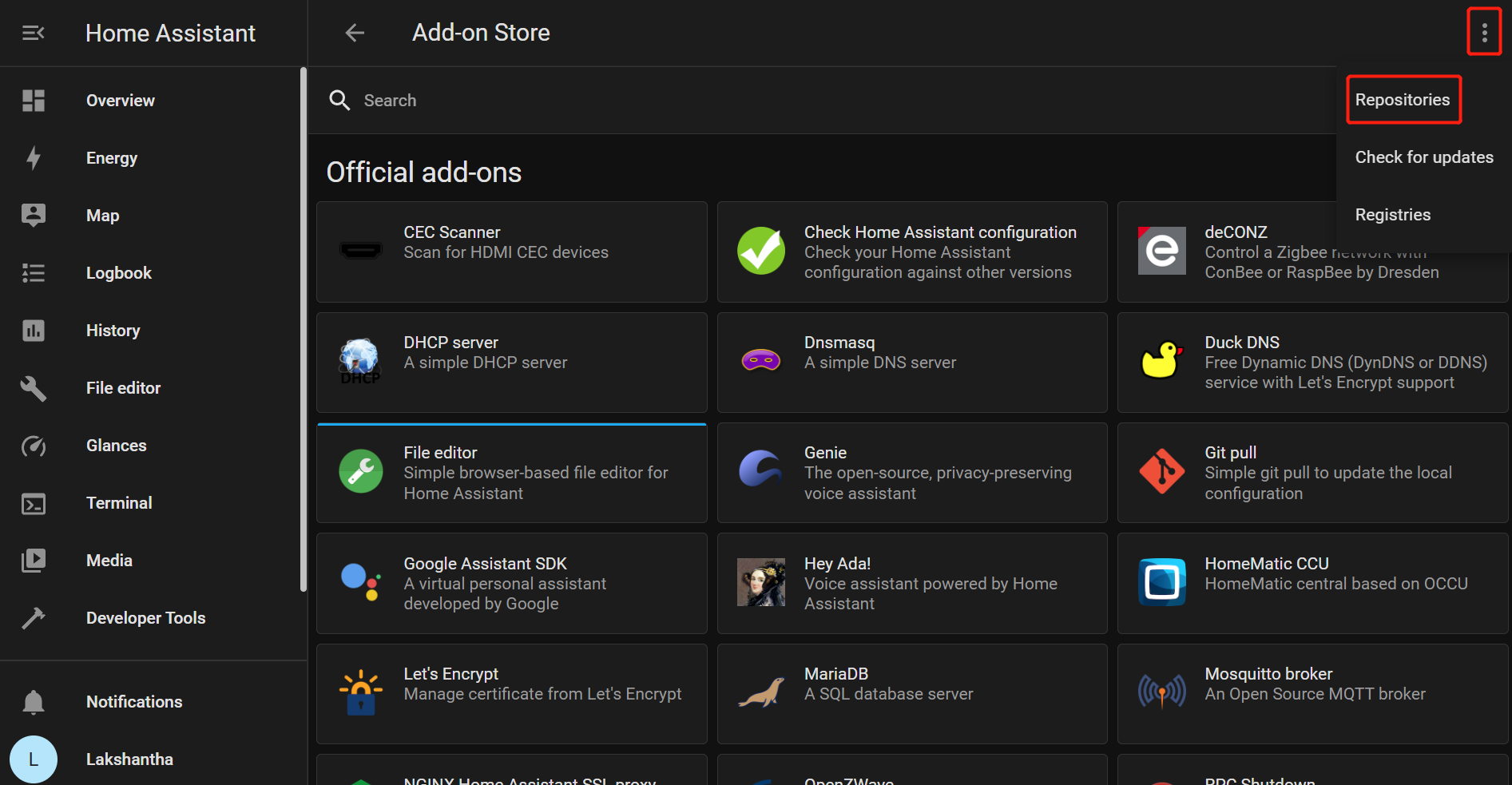Viewport: 1512px width, 785px height.
Task: Click the sidebar vertical scrollbar
Action: [304, 329]
